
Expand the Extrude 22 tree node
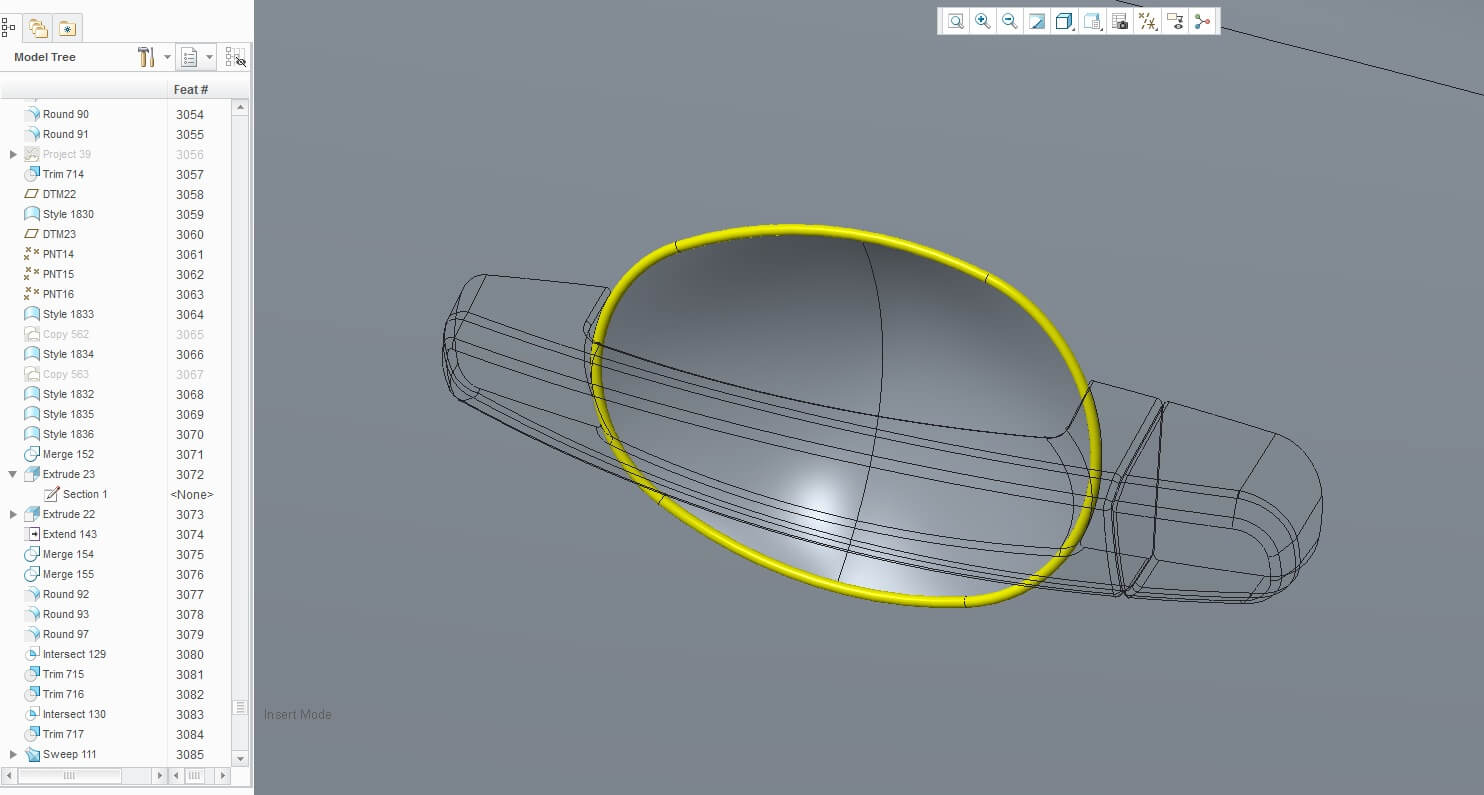coord(13,514)
